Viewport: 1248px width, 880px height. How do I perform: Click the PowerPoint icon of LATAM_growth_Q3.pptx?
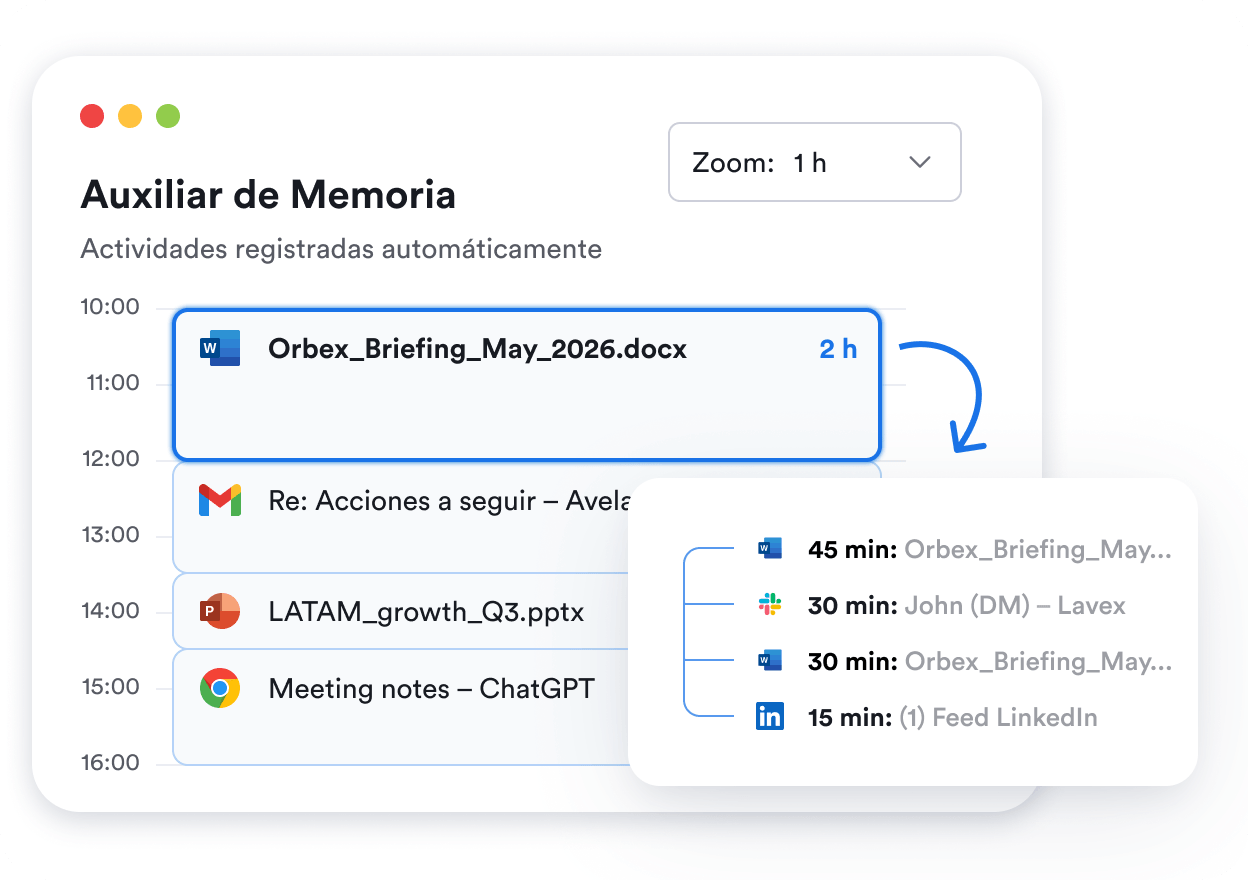(x=220, y=611)
